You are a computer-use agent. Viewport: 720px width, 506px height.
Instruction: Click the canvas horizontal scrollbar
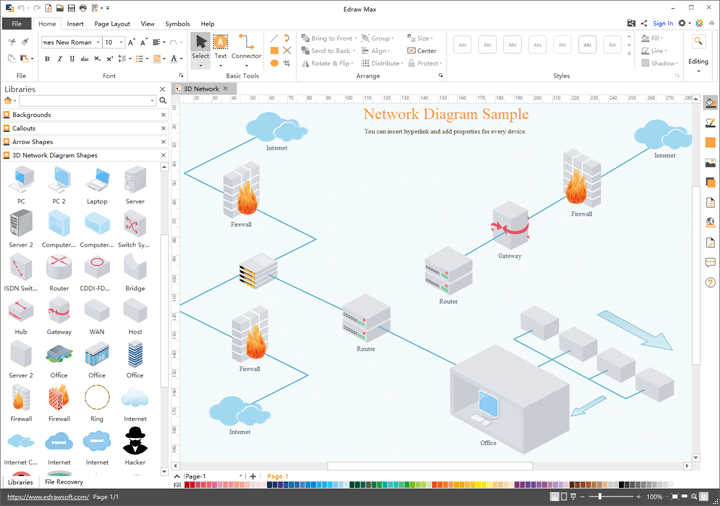[x=430, y=466]
